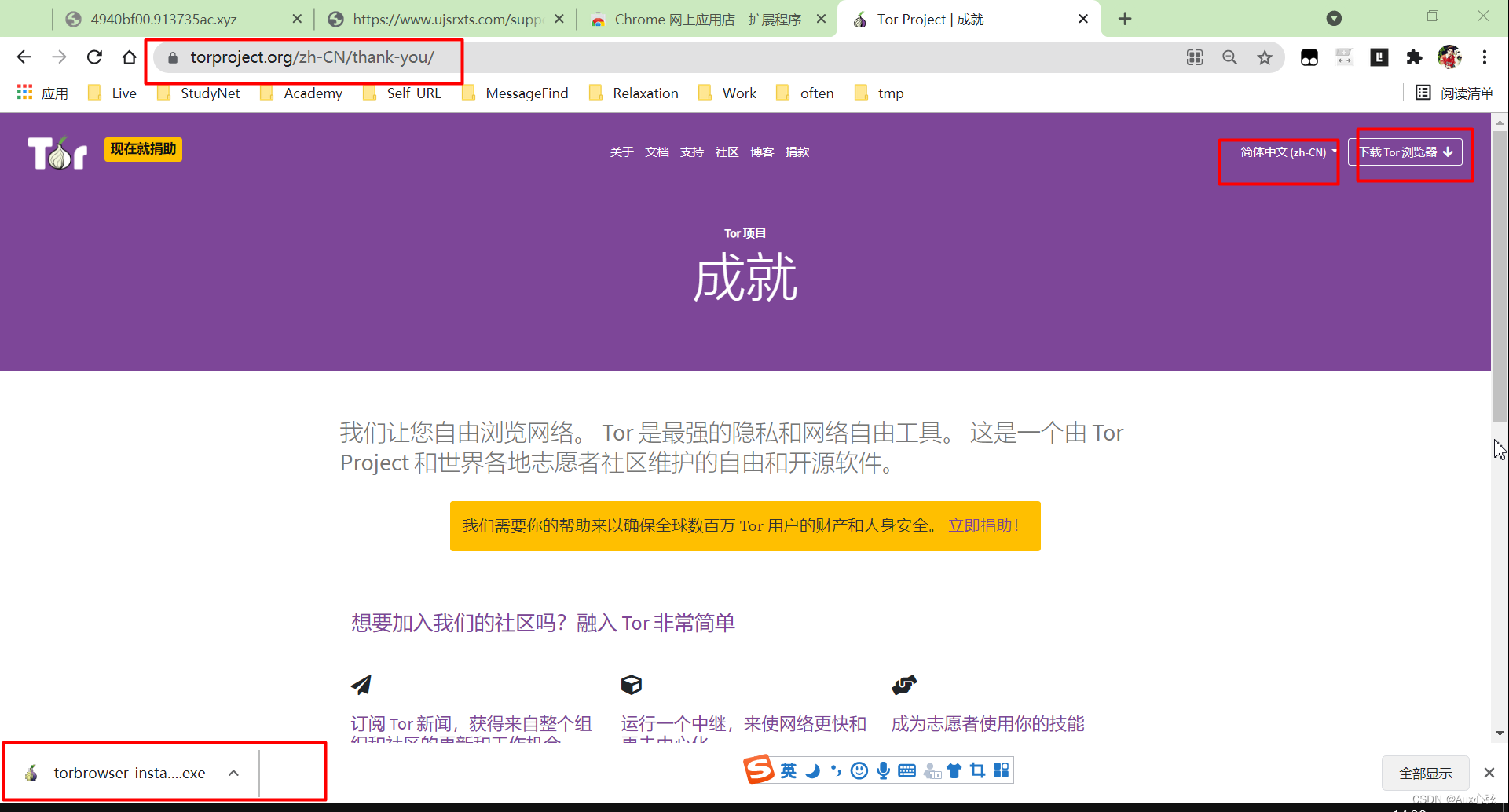Open the Sogou toolbox grid icon
The width and height of the screenshot is (1509, 812).
pos(1000,770)
